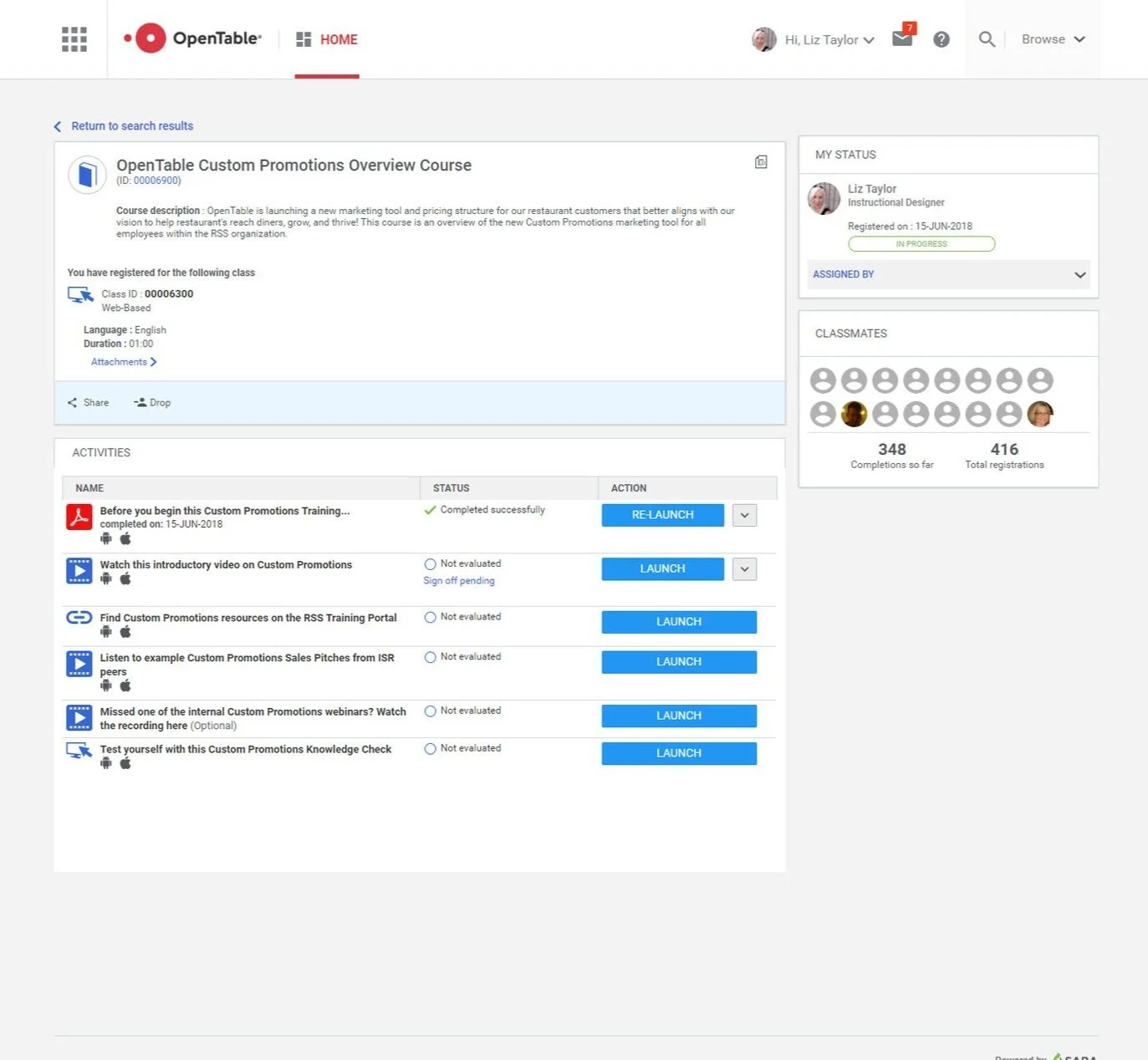Click Liz Taylor's header avatar
1148x1060 pixels.
coord(764,39)
